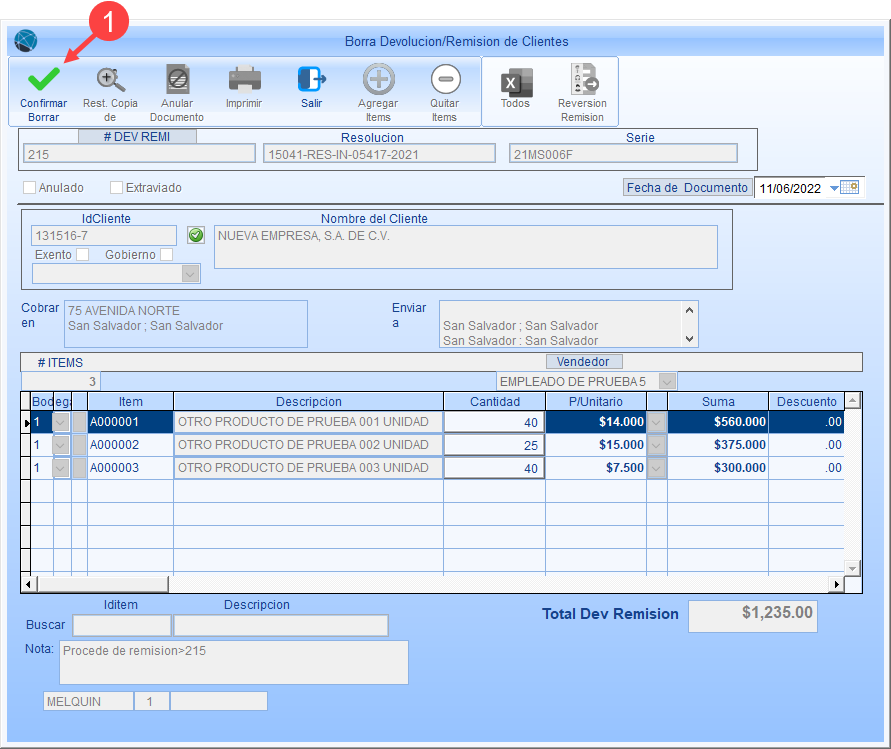
Task: Open P/Unitario dropdown in $14.000 row
Action: (x=657, y=422)
